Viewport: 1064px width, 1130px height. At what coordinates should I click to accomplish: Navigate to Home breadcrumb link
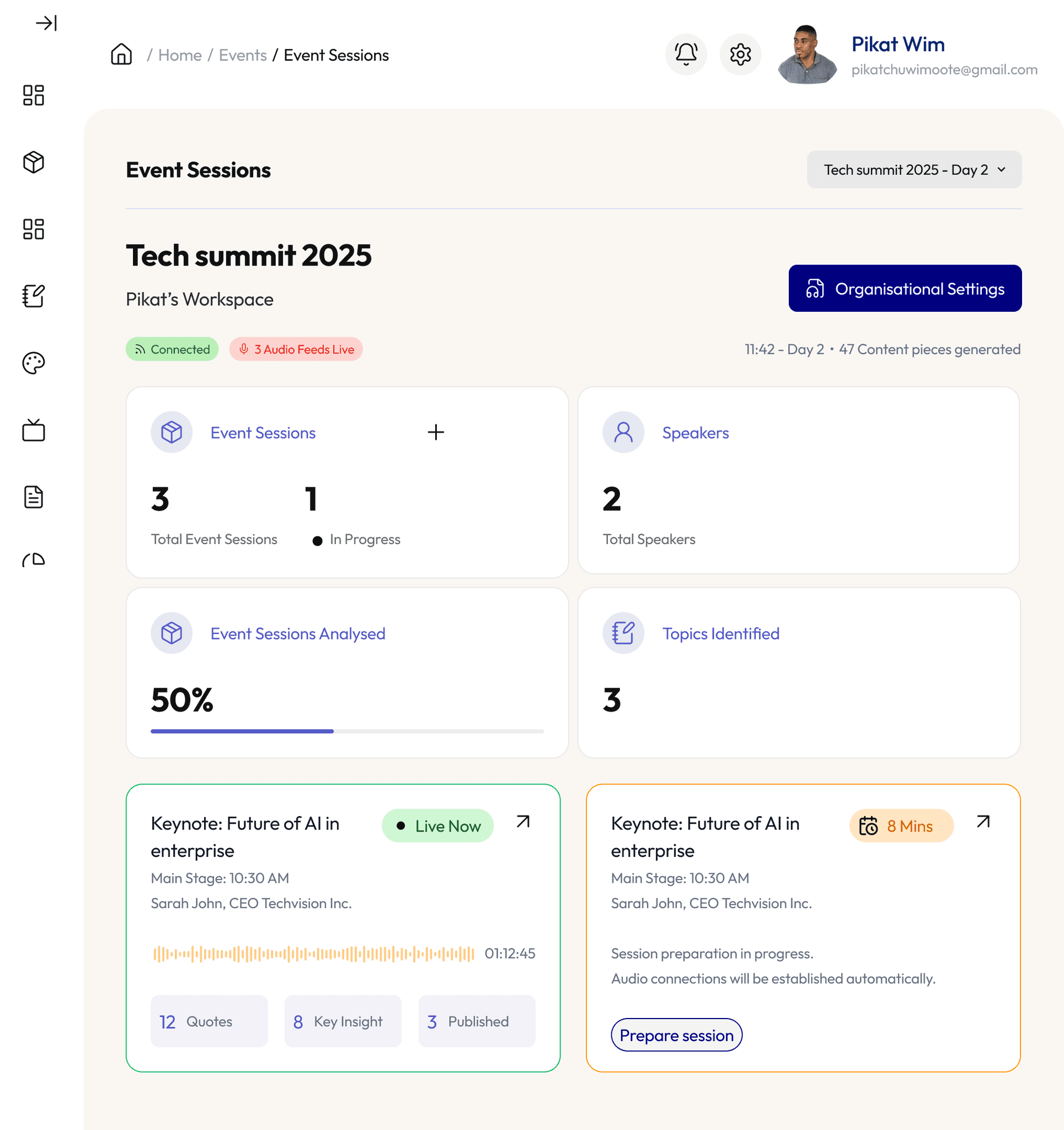180,55
